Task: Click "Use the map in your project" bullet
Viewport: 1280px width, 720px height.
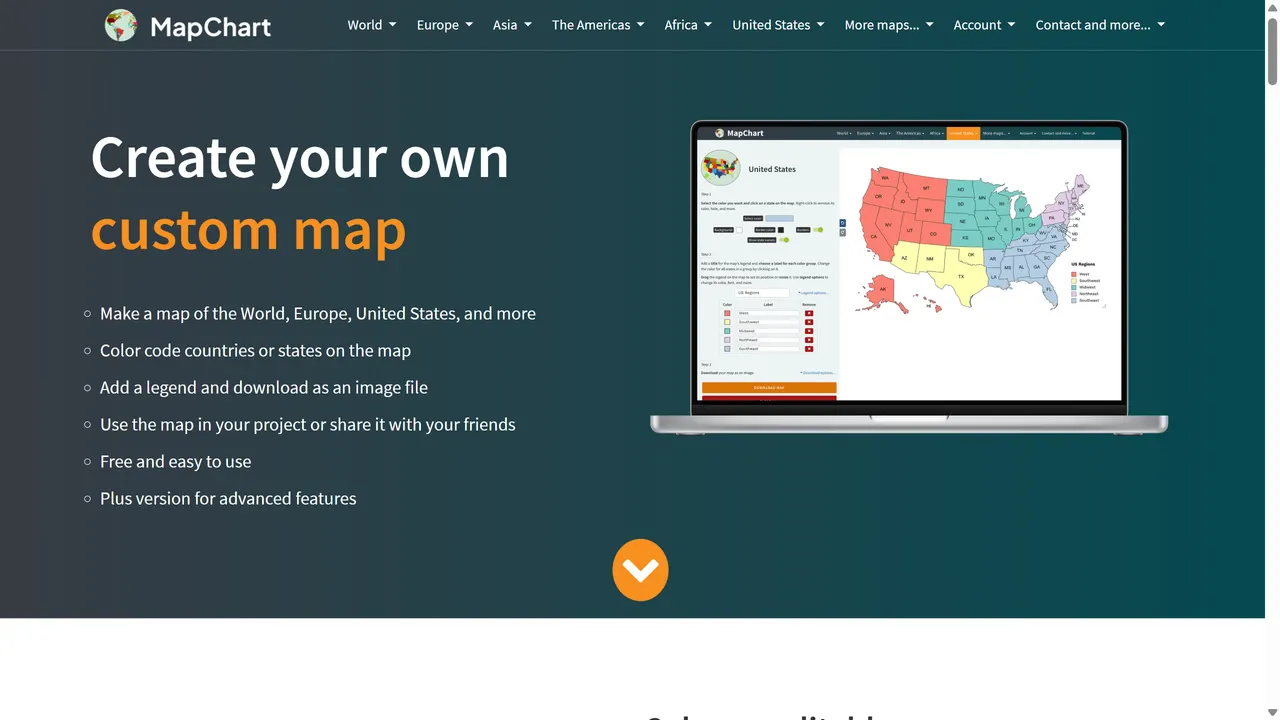Action: (308, 425)
